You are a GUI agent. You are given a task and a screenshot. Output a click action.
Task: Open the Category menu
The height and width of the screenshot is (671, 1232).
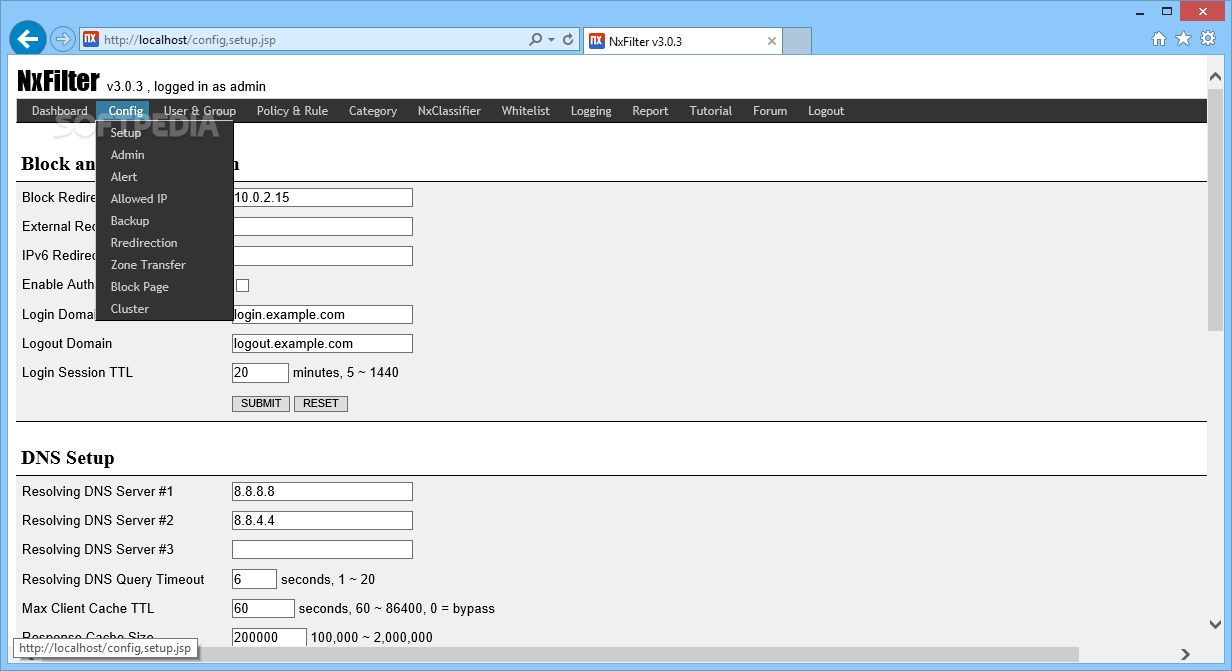pyautogui.click(x=373, y=111)
